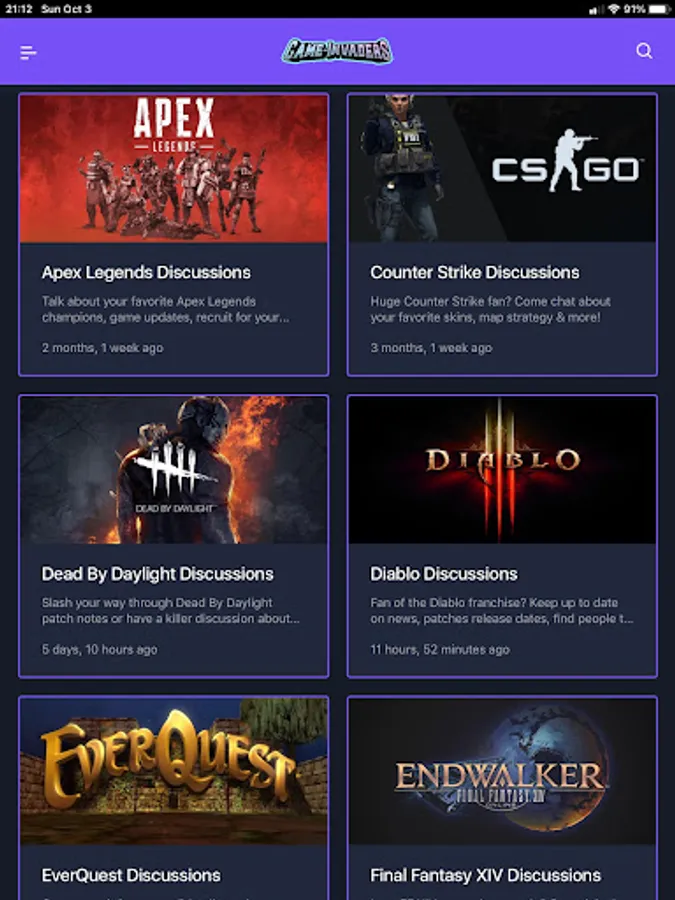The image size is (675, 900).
Task: Select the Endwalker Final Fantasy XIV banner
Action: 502,771
